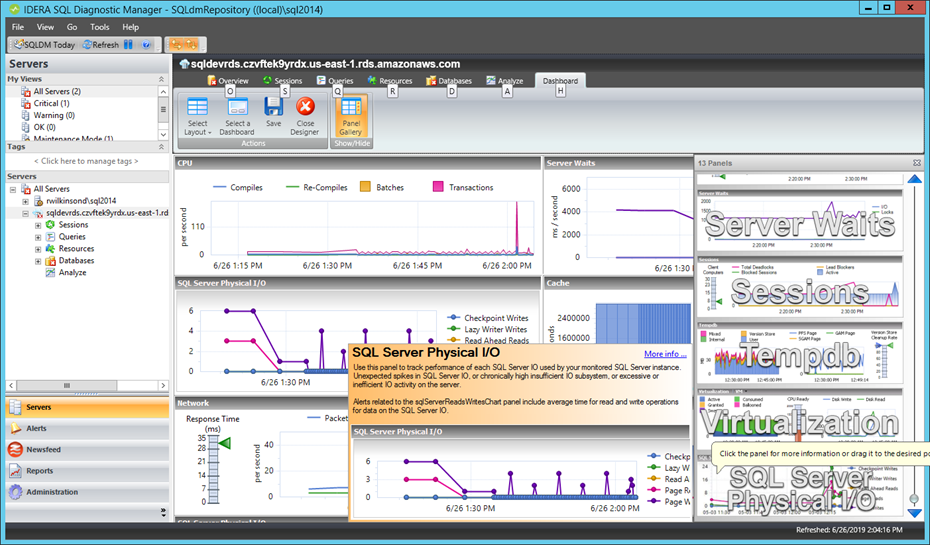Follow the More info link
Image resolution: width=930 pixels, height=545 pixels.
tap(665, 354)
